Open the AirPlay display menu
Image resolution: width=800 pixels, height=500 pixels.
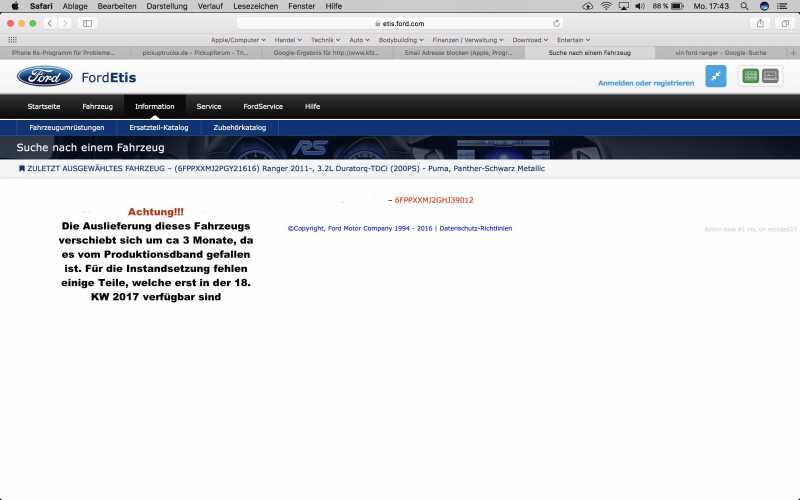(x=623, y=6)
